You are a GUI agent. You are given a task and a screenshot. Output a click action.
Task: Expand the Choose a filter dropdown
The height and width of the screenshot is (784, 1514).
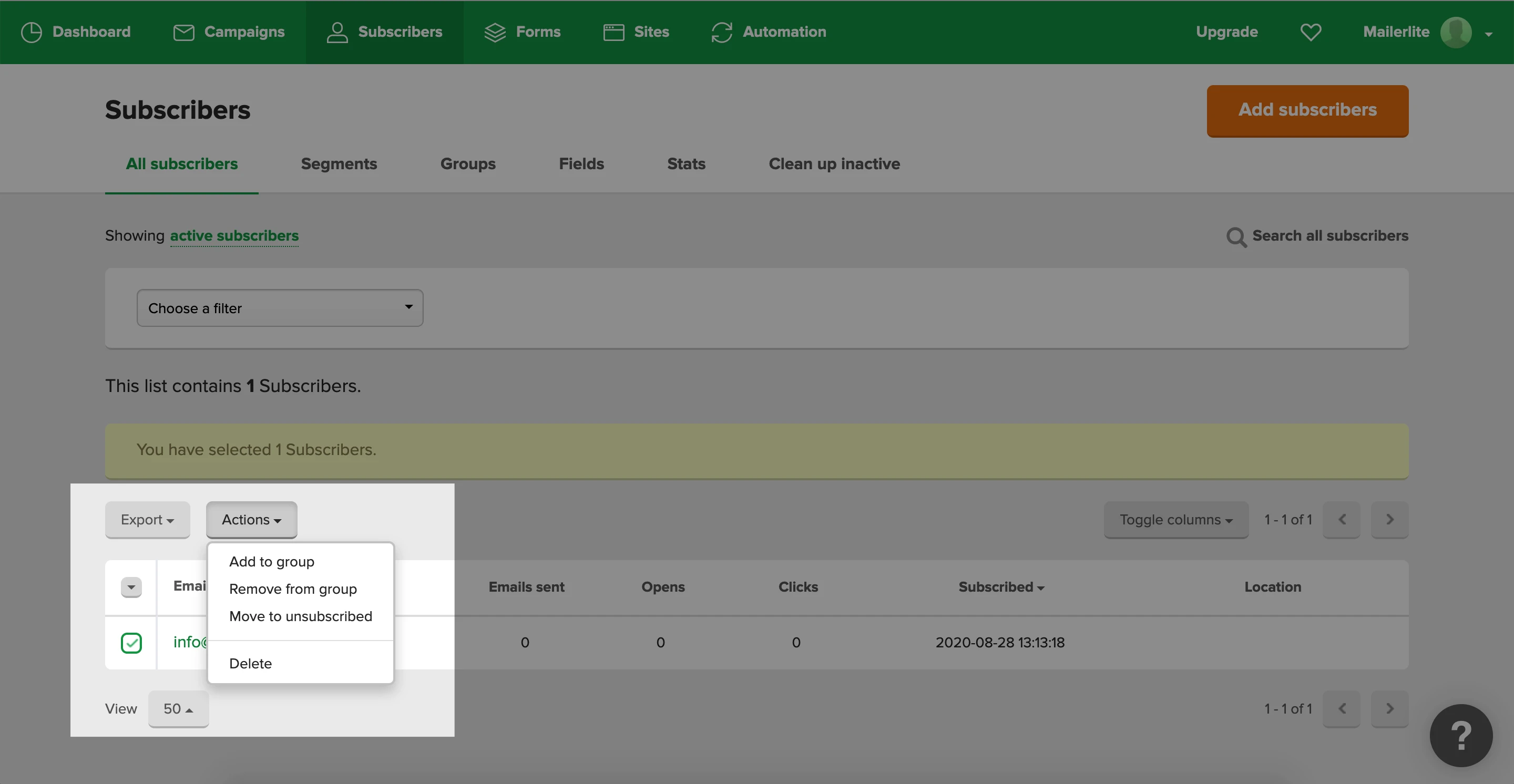tap(280, 308)
